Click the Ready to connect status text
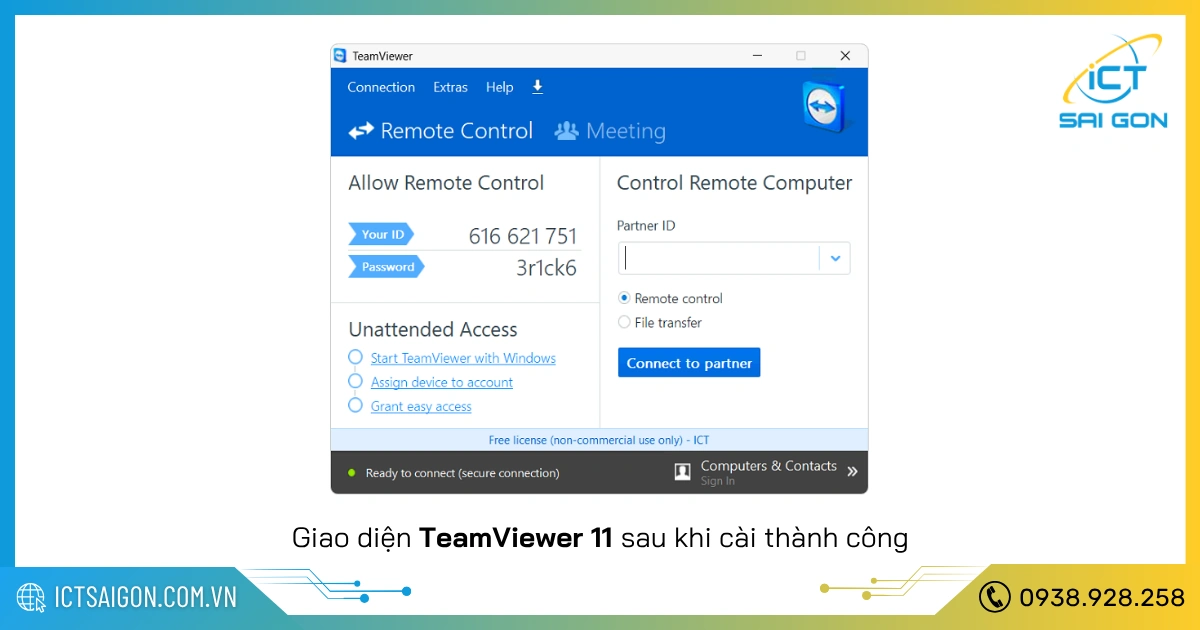This screenshot has height=630, width=1200. (x=462, y=473)
